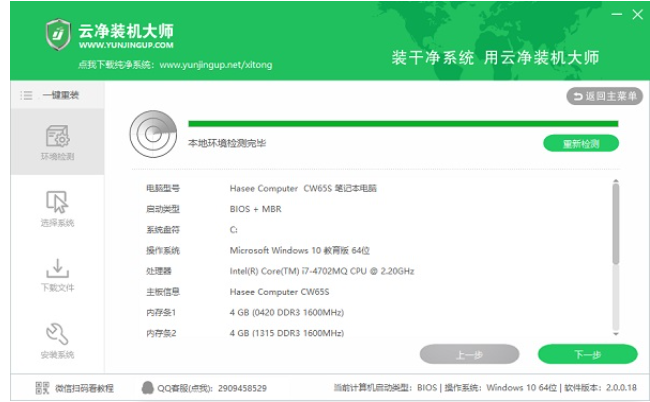This screenshot has width=650, height=402.
Task: Click the green detection progress bar
Action: [403, 124]
